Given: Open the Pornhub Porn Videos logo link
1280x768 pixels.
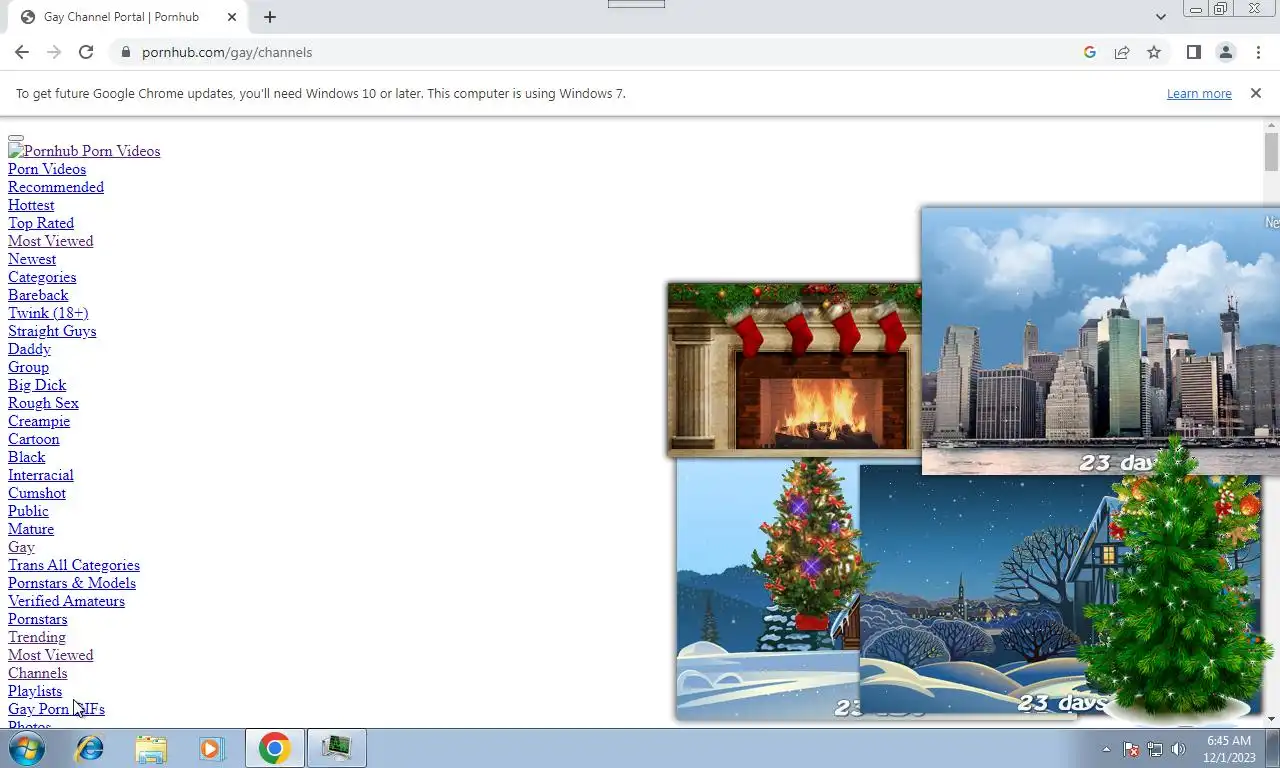Looking at the screenshot, I should (84, 151).
